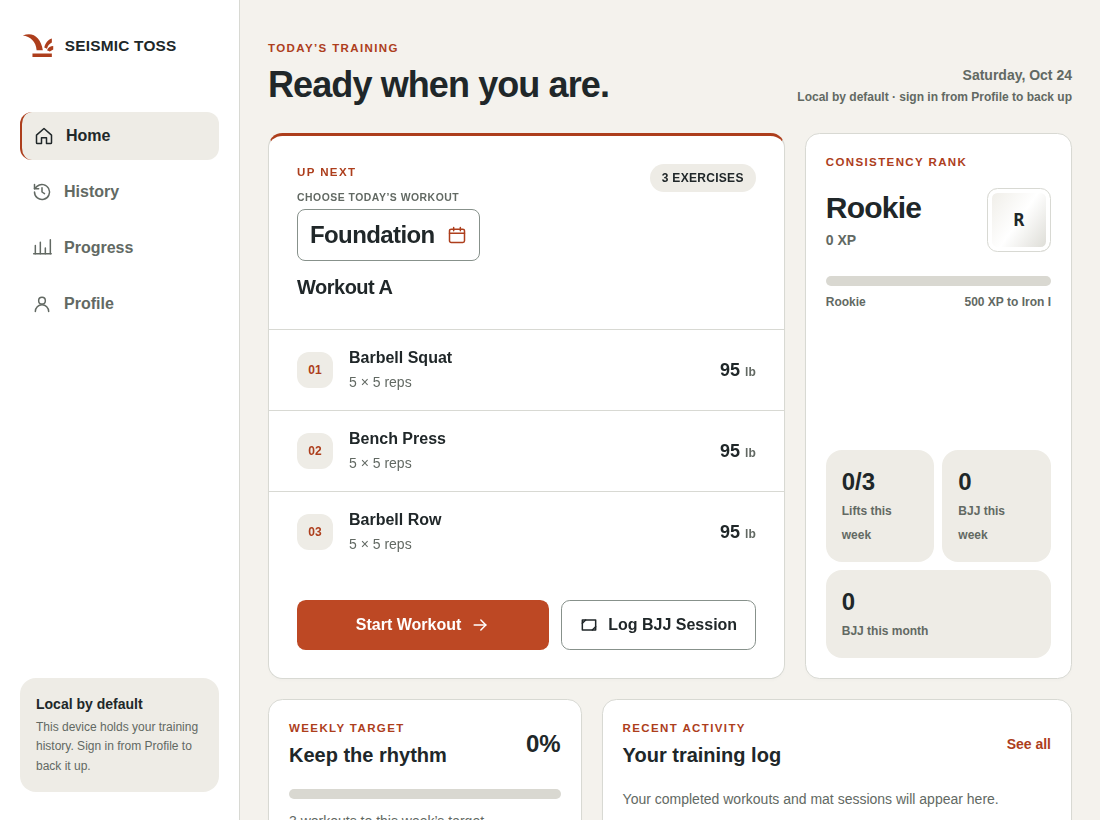1100x820 pixels.
Task: Log a BJJ session
Action: (658, 625)
